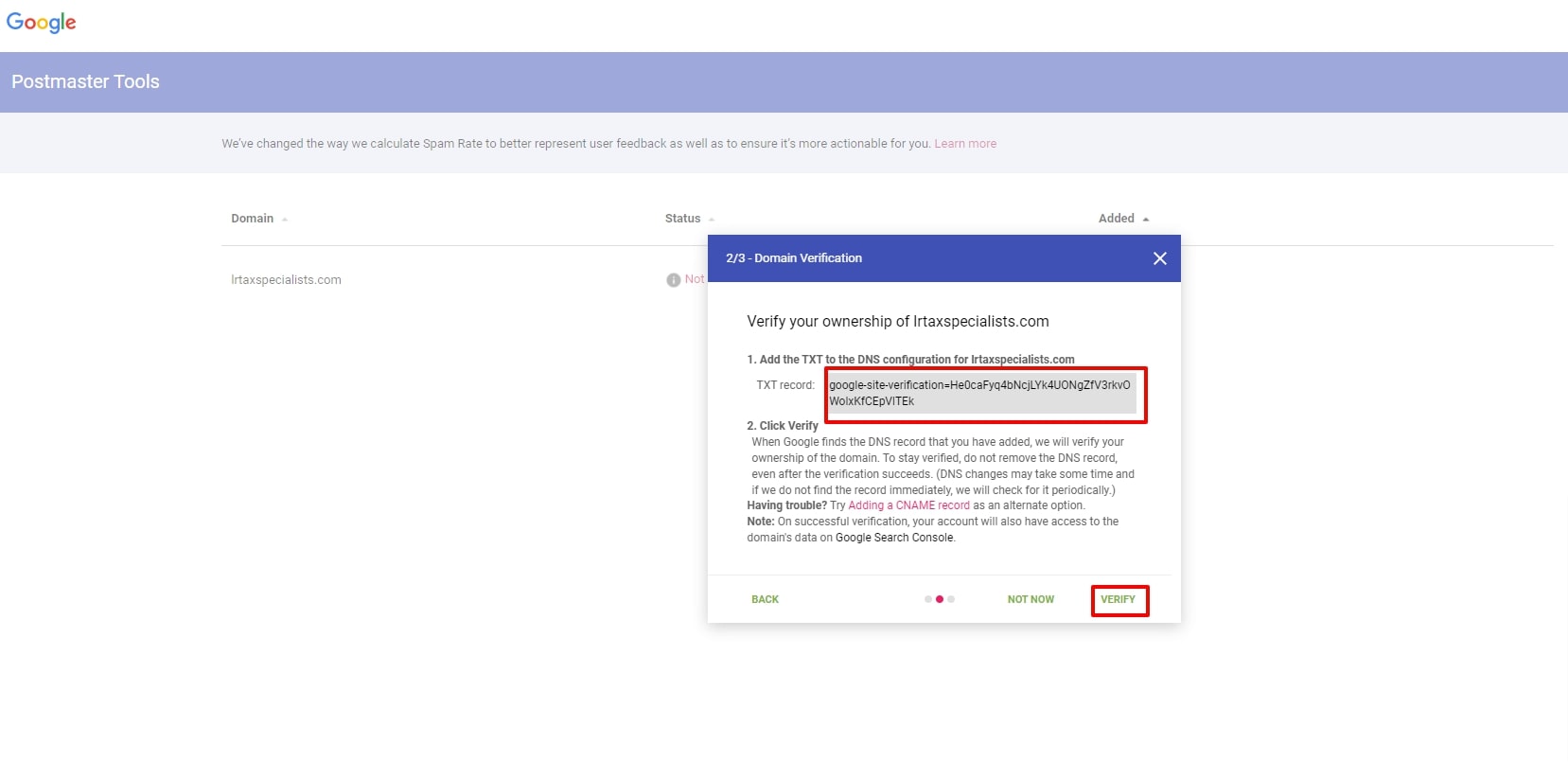Click the '2/3 - Domain Verification' dialog title

[x=794, y=258]
